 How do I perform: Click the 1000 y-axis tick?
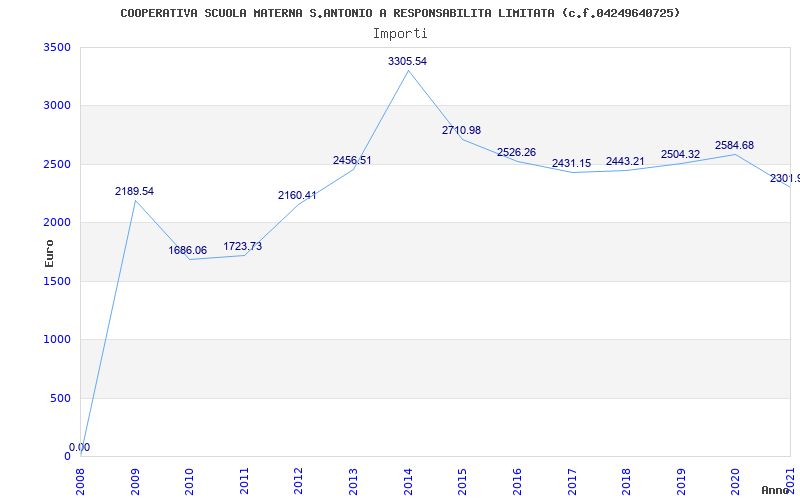point(55,340)
